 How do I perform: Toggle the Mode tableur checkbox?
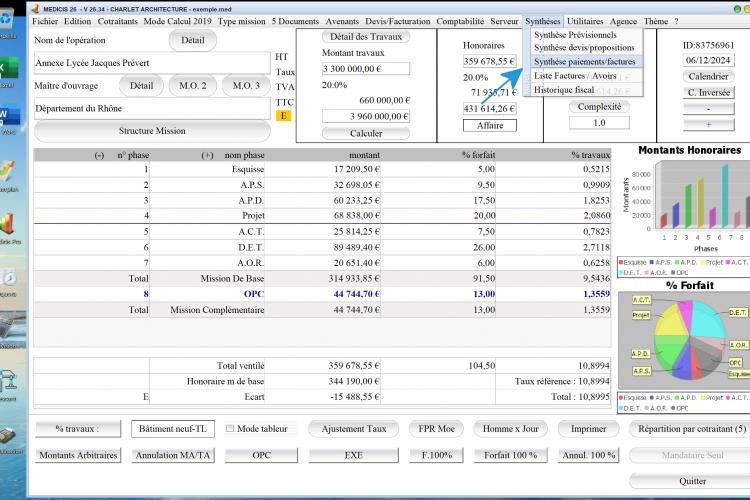click(230, 429)
